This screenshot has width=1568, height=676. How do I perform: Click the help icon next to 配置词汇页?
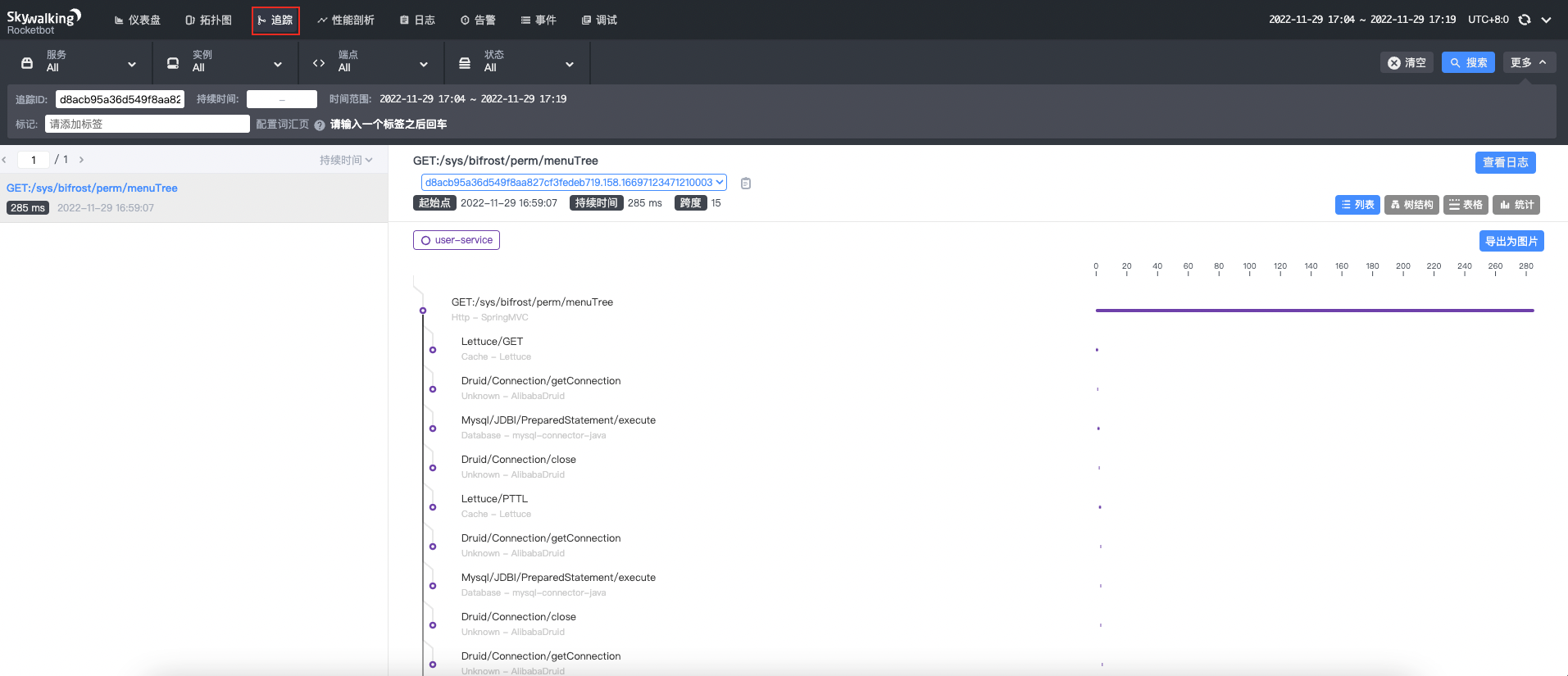pyautogui.click(x=320, y=125)
